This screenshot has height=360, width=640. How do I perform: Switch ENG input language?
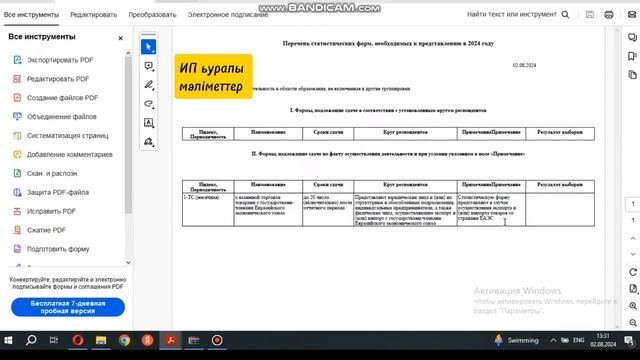[578, 340]
